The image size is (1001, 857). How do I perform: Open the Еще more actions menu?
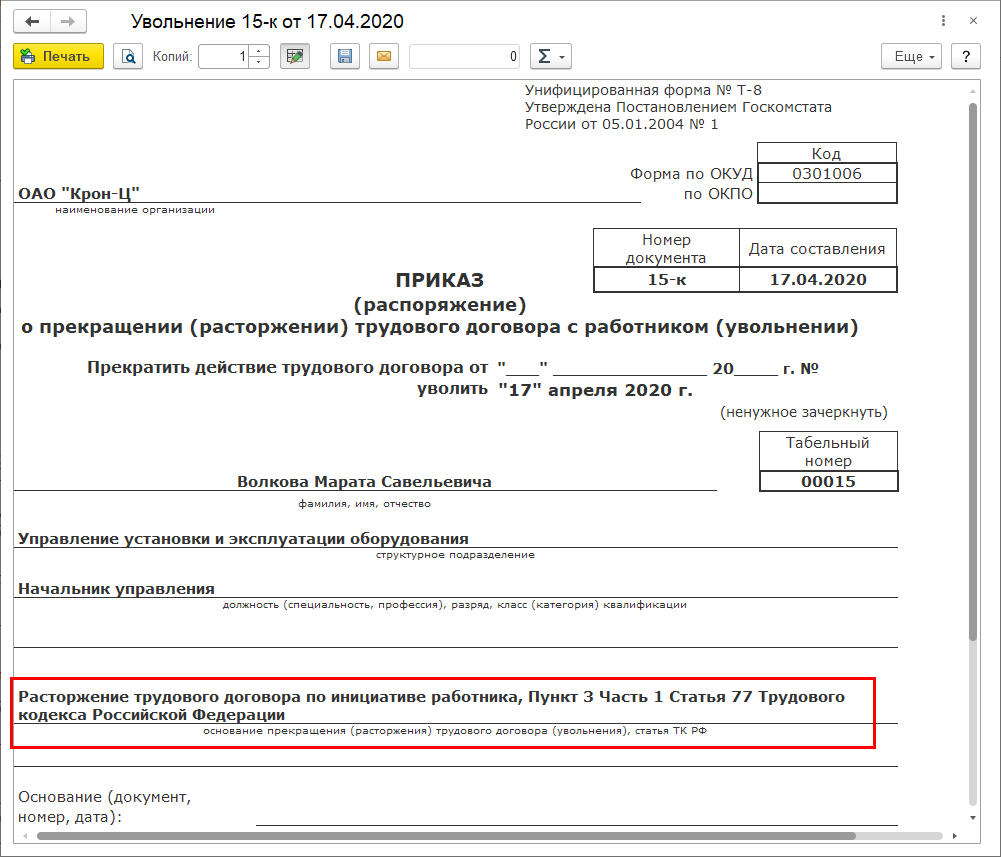coord(911,56)
